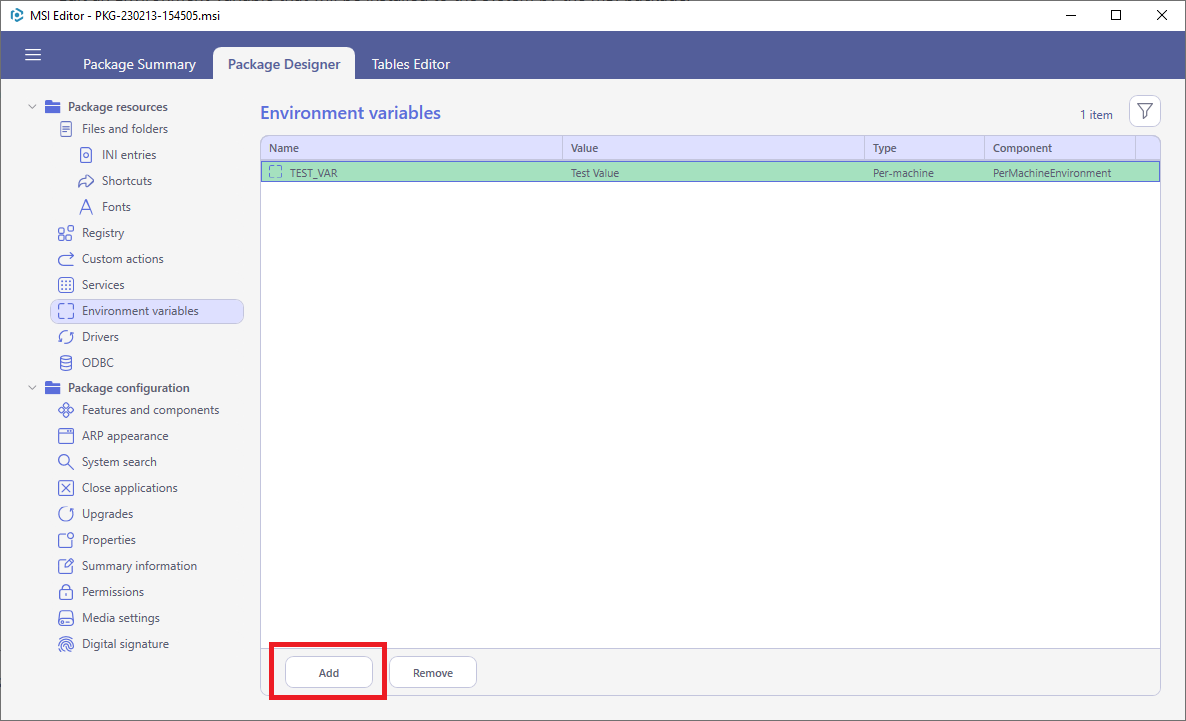Collapse the Package resources tree section

point(32,107)
